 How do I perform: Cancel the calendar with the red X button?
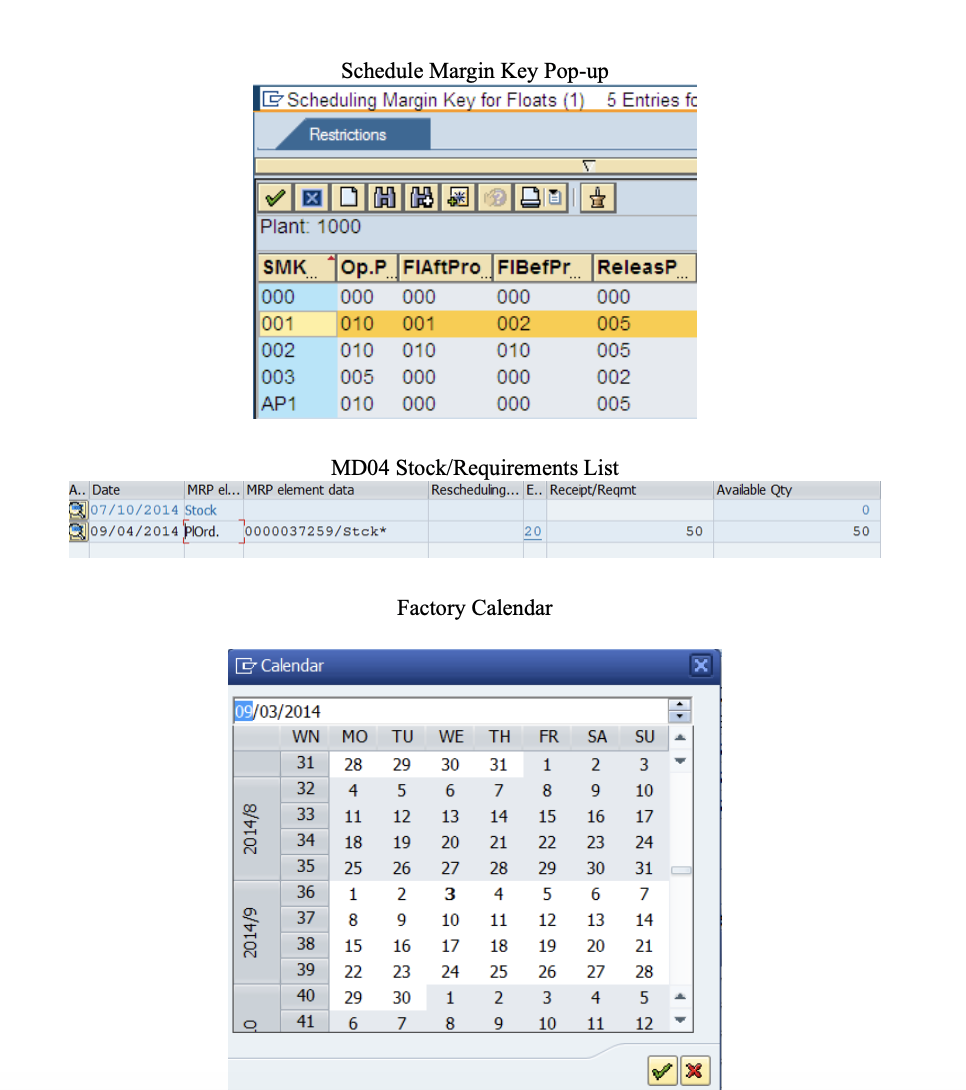pyautogui.click(x=695, y=1070)
